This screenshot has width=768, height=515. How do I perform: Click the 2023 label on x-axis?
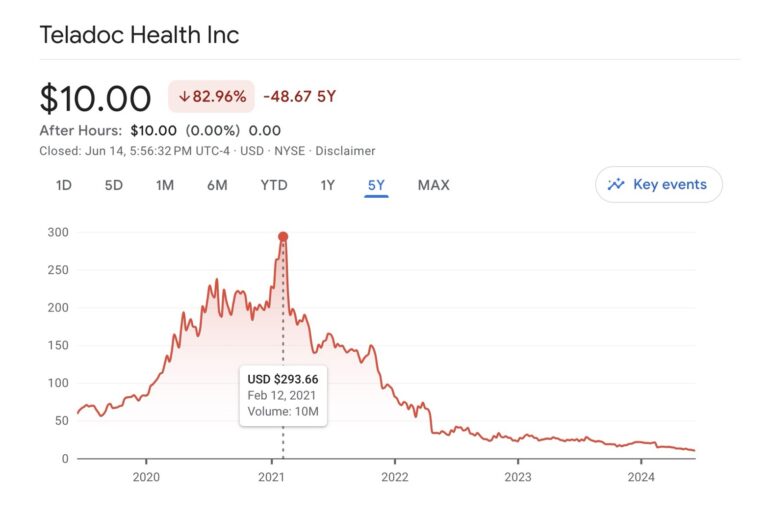tap(517, 476)
